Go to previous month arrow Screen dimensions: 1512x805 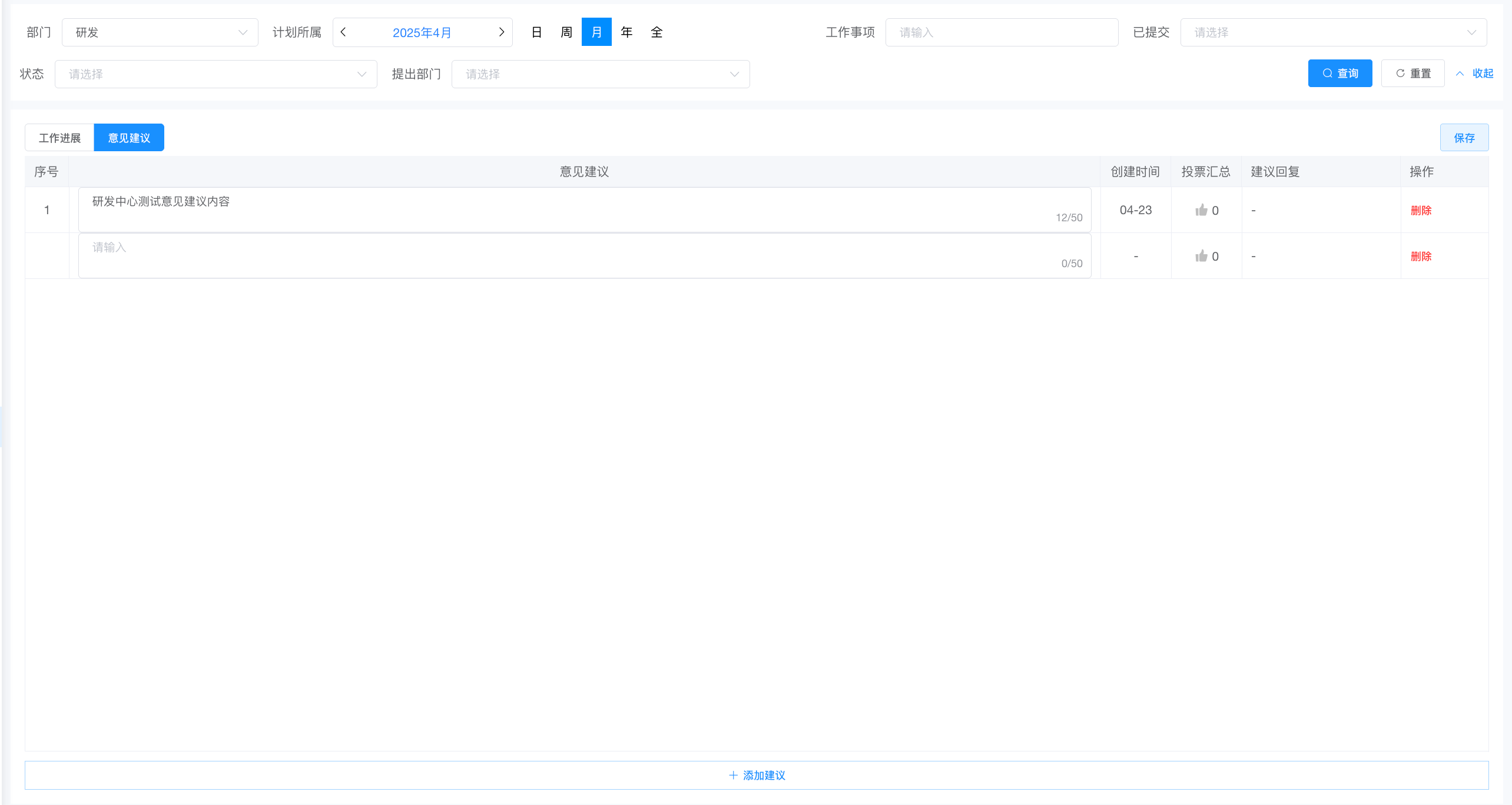point(343,32)
